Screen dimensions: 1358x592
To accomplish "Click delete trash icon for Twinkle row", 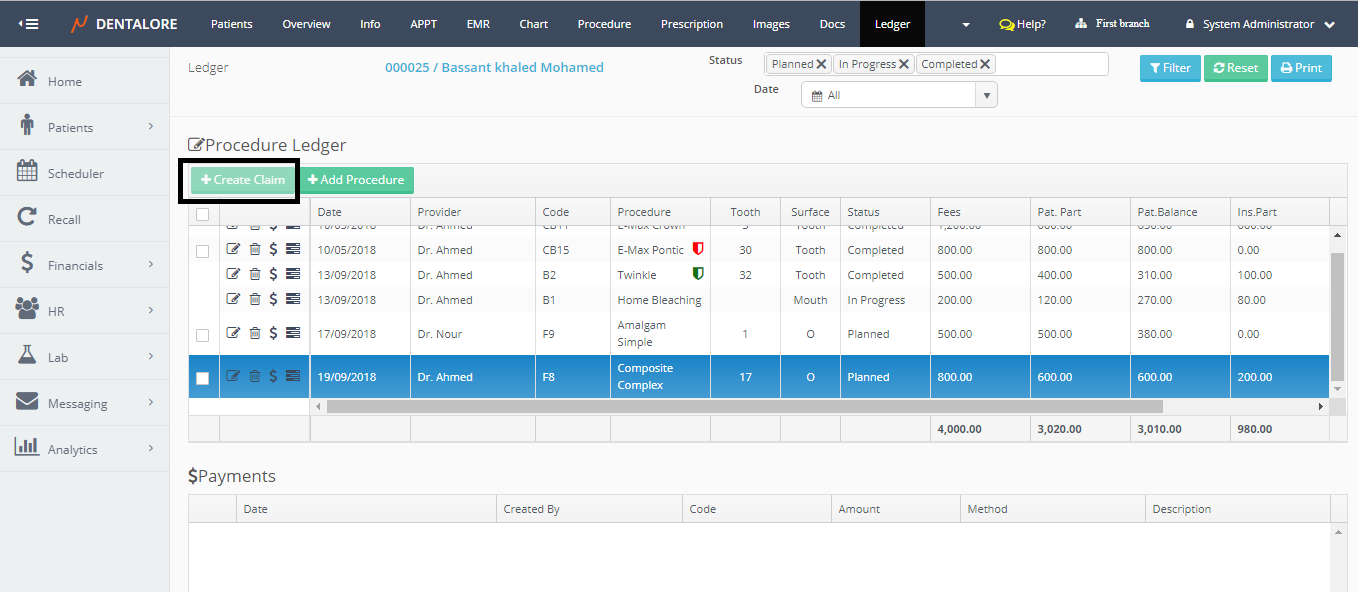I will pyautogui.click(x=254, y=275).
